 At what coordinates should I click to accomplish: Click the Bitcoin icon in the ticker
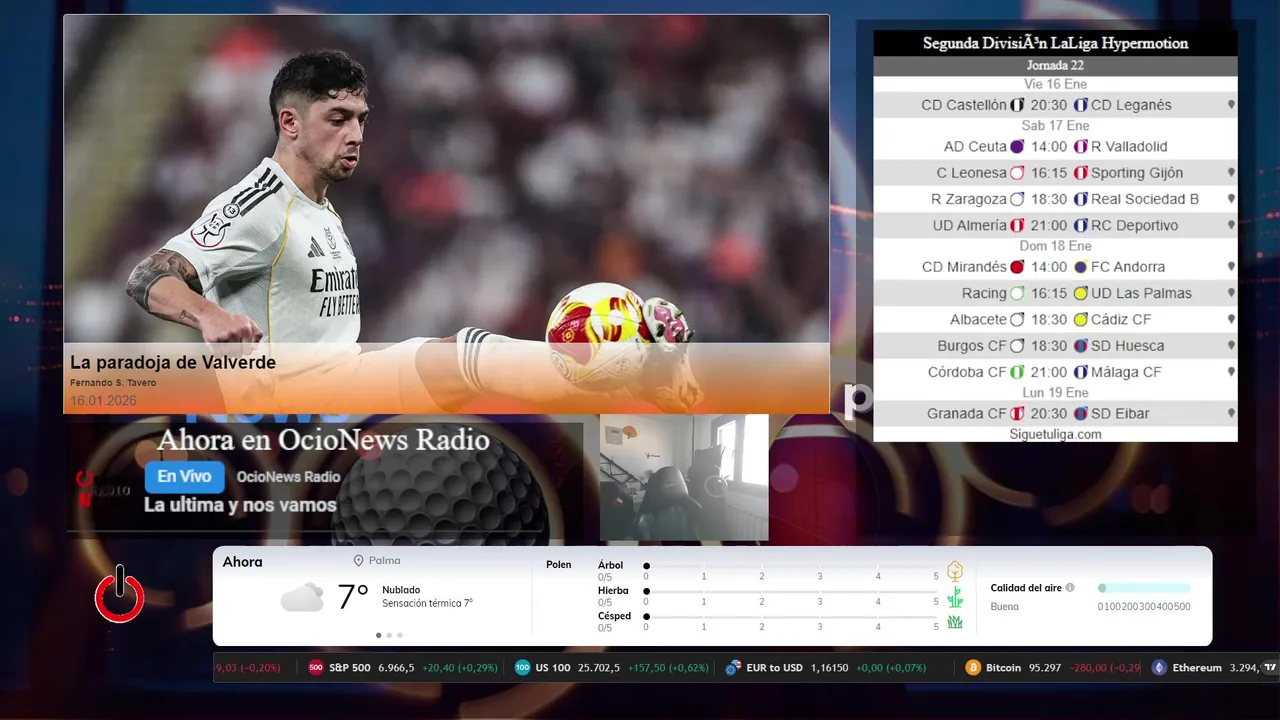point(973,667)
